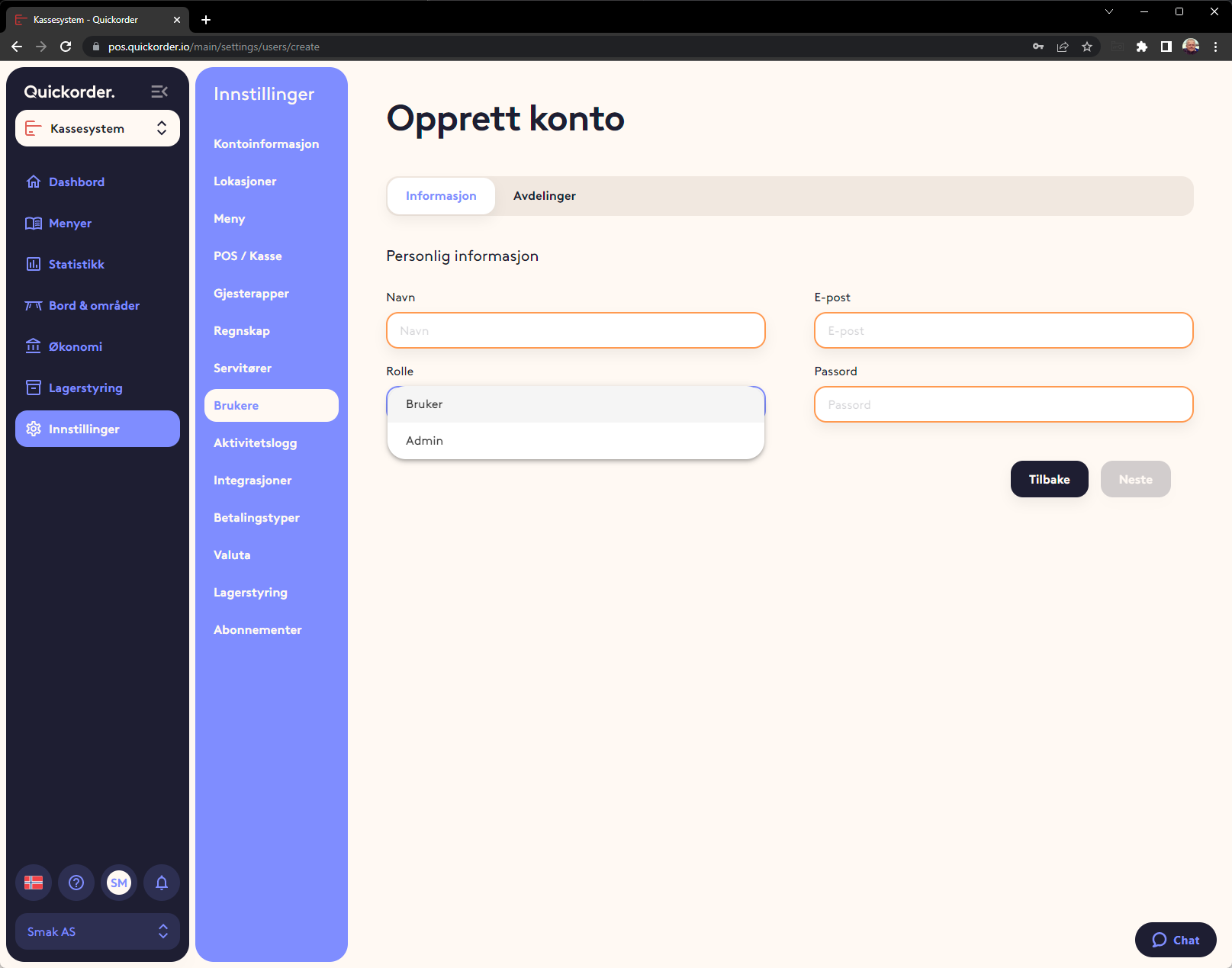Open the help question mark icon
This screenshot has height=968, width=1232.
pyautogui.click(x=76, y=883)
